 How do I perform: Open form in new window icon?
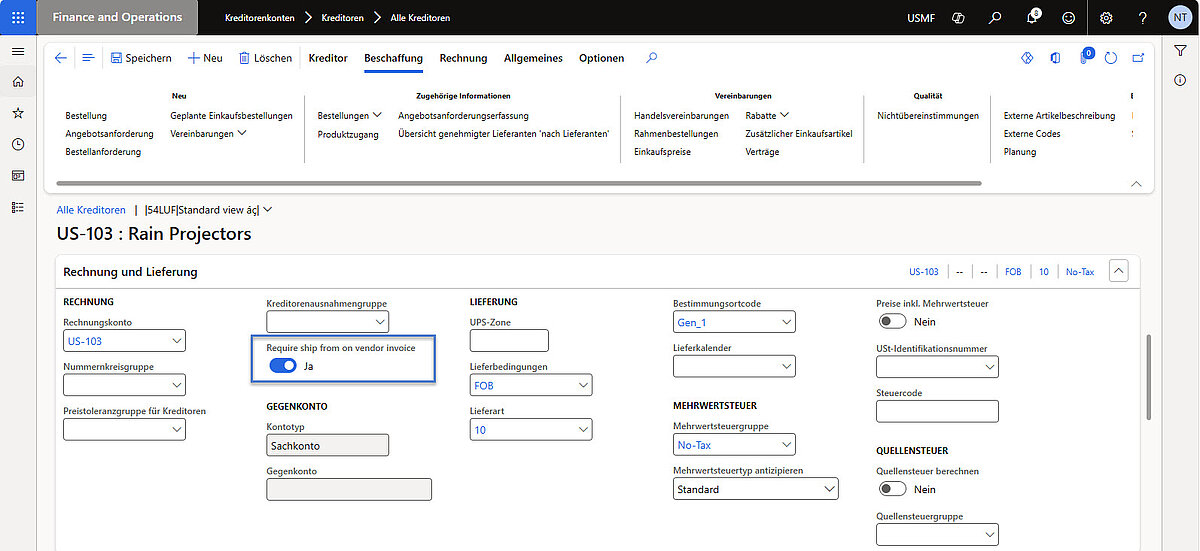(1138, 58)
